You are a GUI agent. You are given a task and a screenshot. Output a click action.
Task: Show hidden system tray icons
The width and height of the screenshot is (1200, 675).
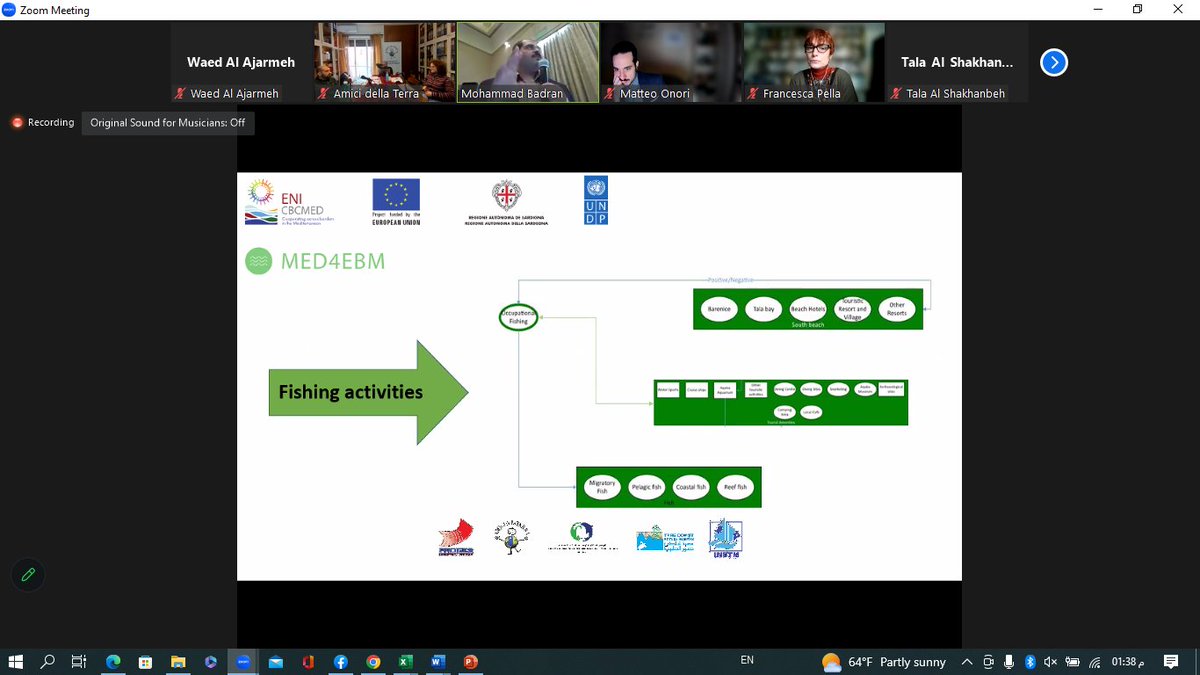click(967, 662)
